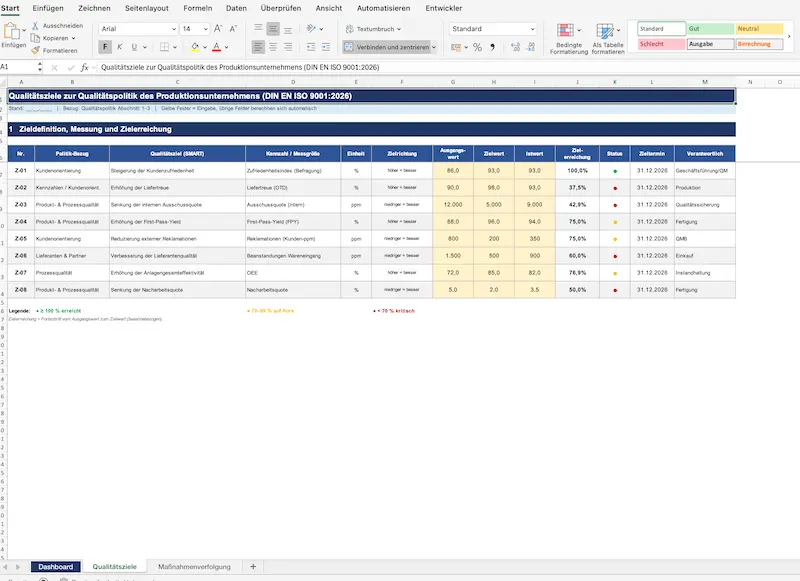Toggle left text alignment
Viewport: 800px width, 581px height.
[x=258, y=47]
